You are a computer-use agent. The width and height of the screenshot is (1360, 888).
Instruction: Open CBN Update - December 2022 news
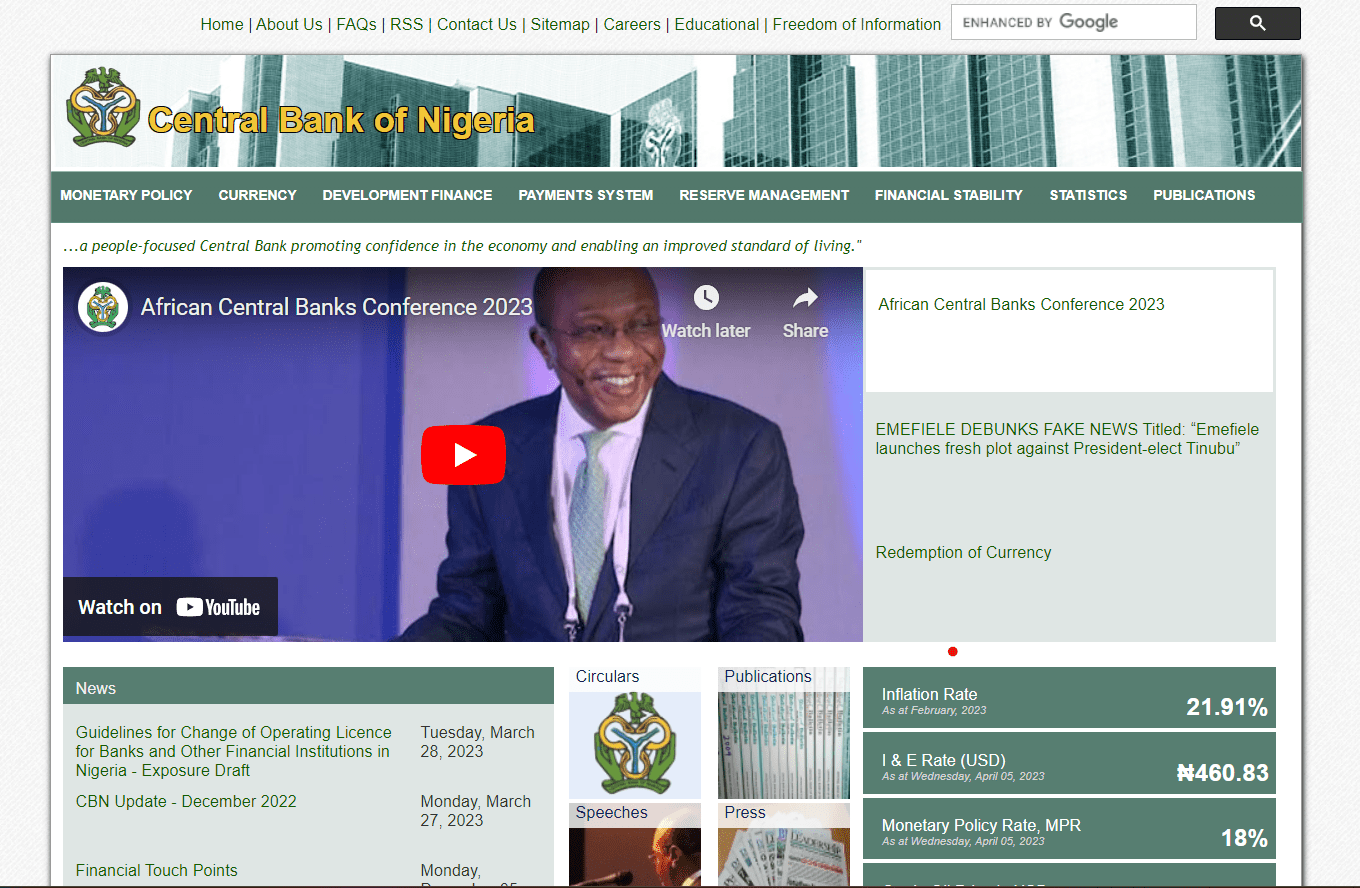pos(186,801)
